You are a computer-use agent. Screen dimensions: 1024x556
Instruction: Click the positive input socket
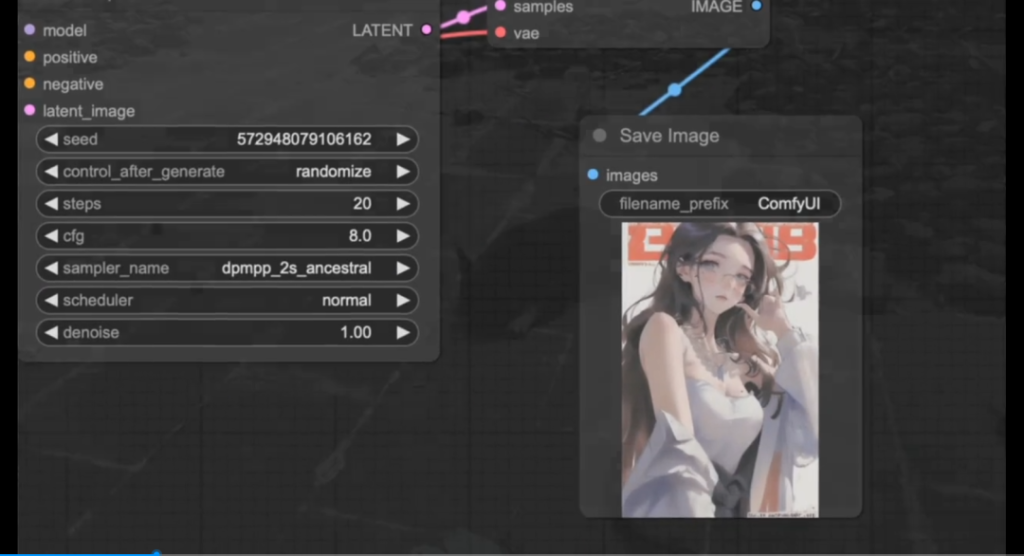click(x=29, y=56)
